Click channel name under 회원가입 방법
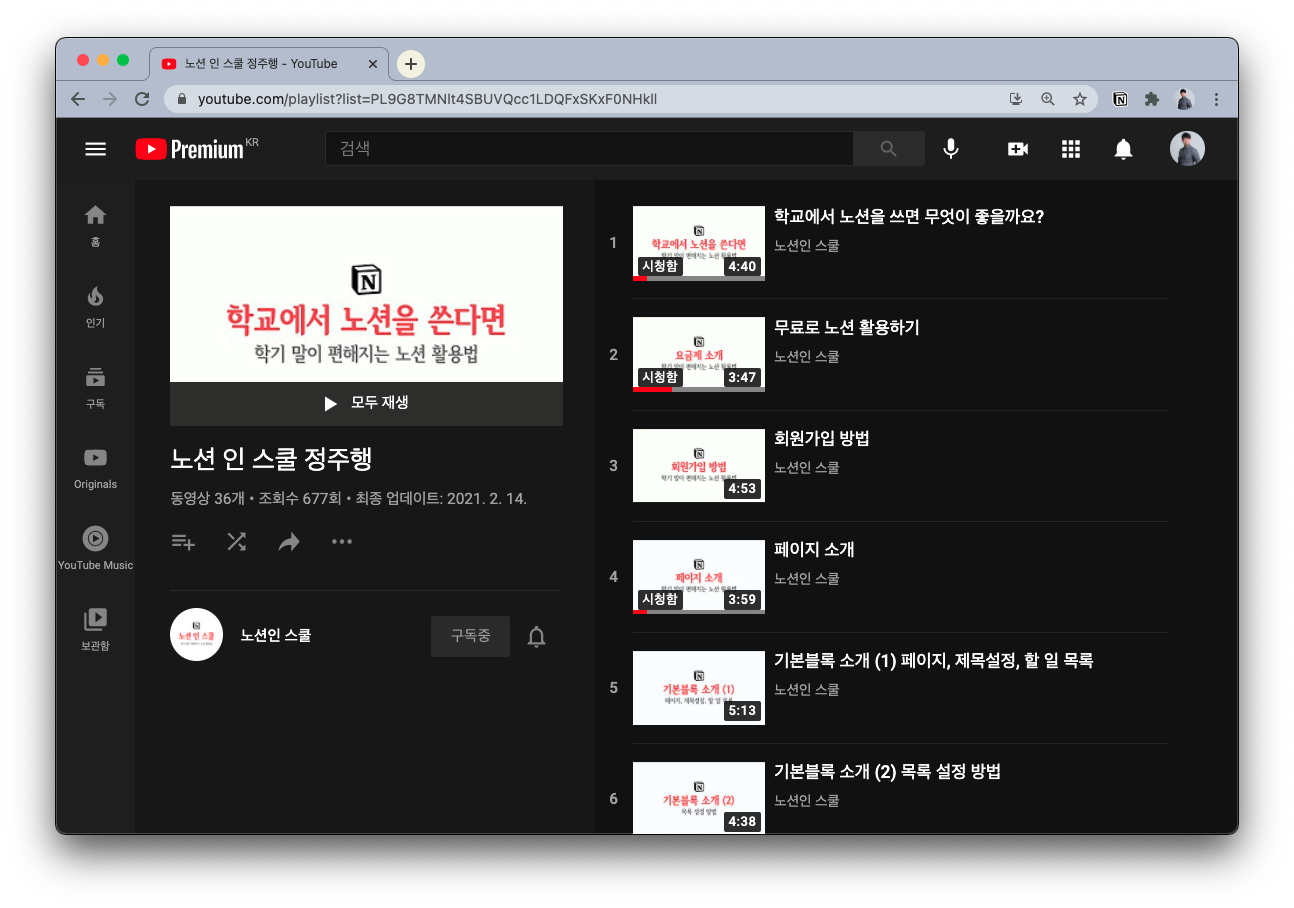This screenshot has height=908, width=1294. tap(807, 467)
